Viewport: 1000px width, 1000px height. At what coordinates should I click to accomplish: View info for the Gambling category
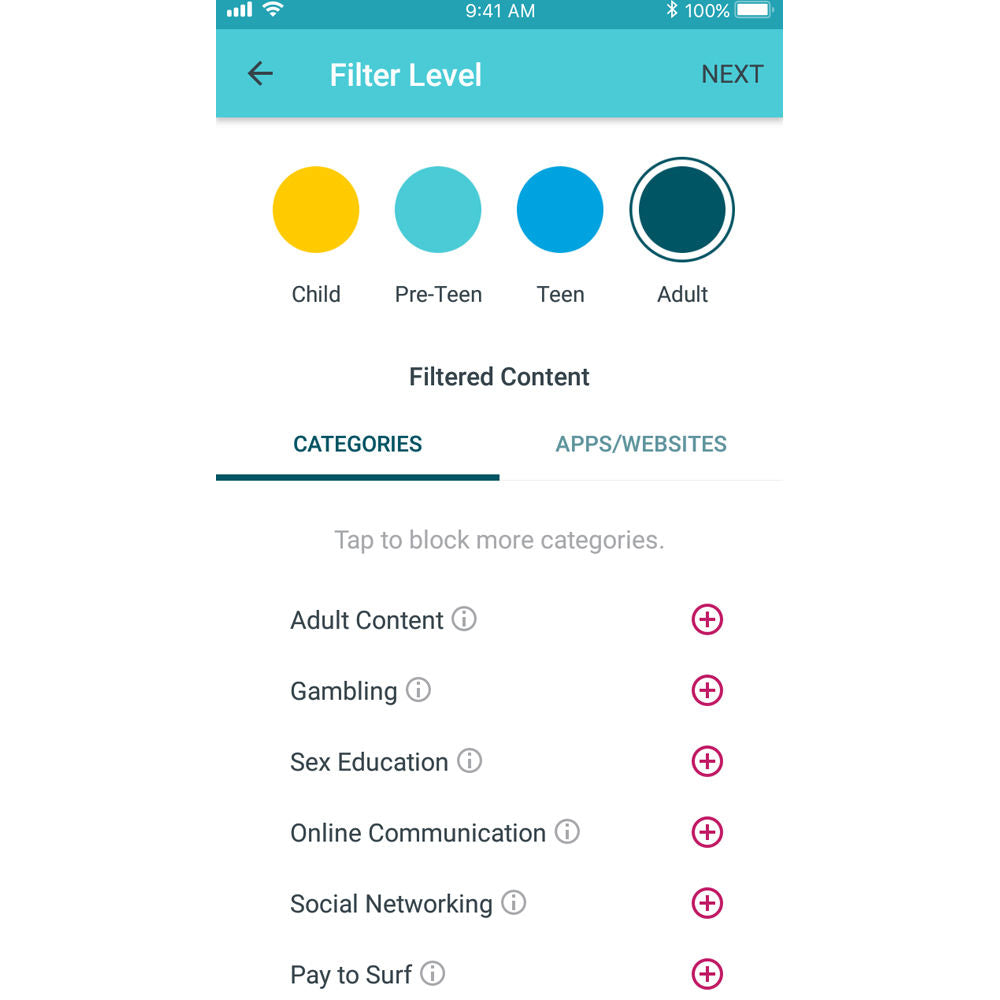tap(418, 689)
